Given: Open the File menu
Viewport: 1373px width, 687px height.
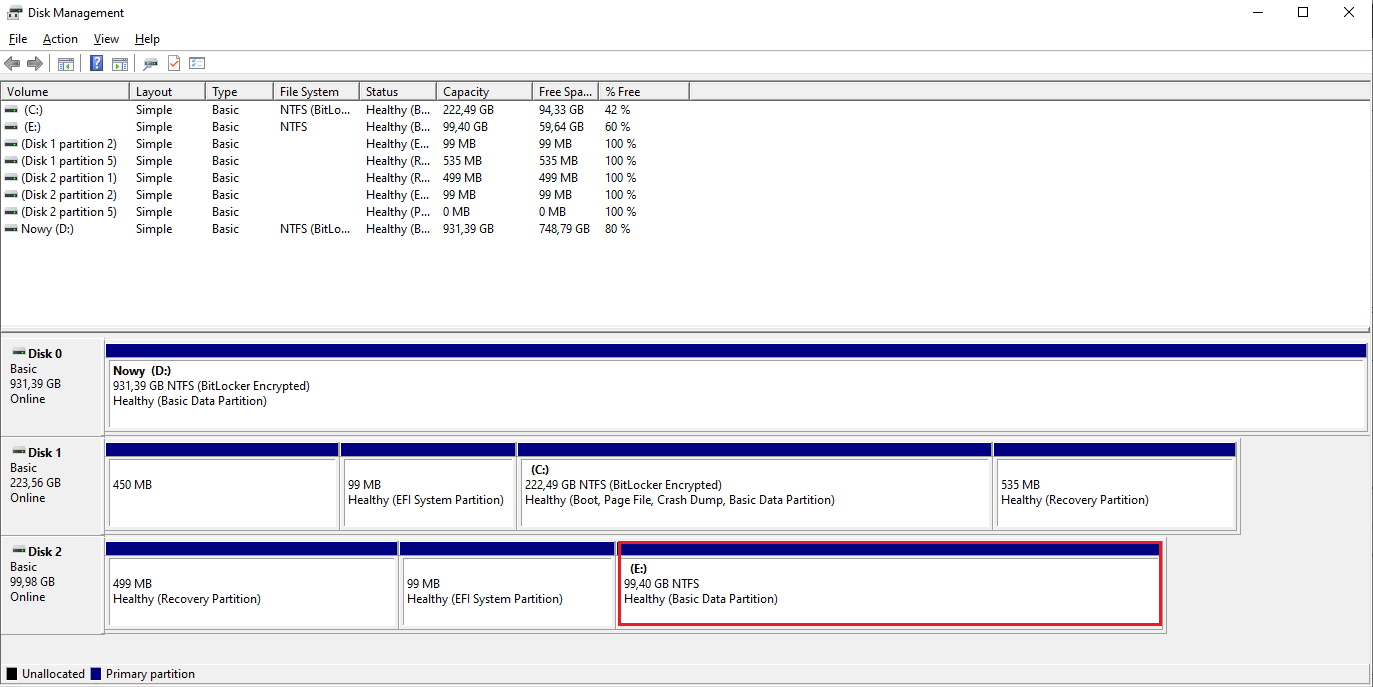Looking at the screenshot, I should coord(18,39).
